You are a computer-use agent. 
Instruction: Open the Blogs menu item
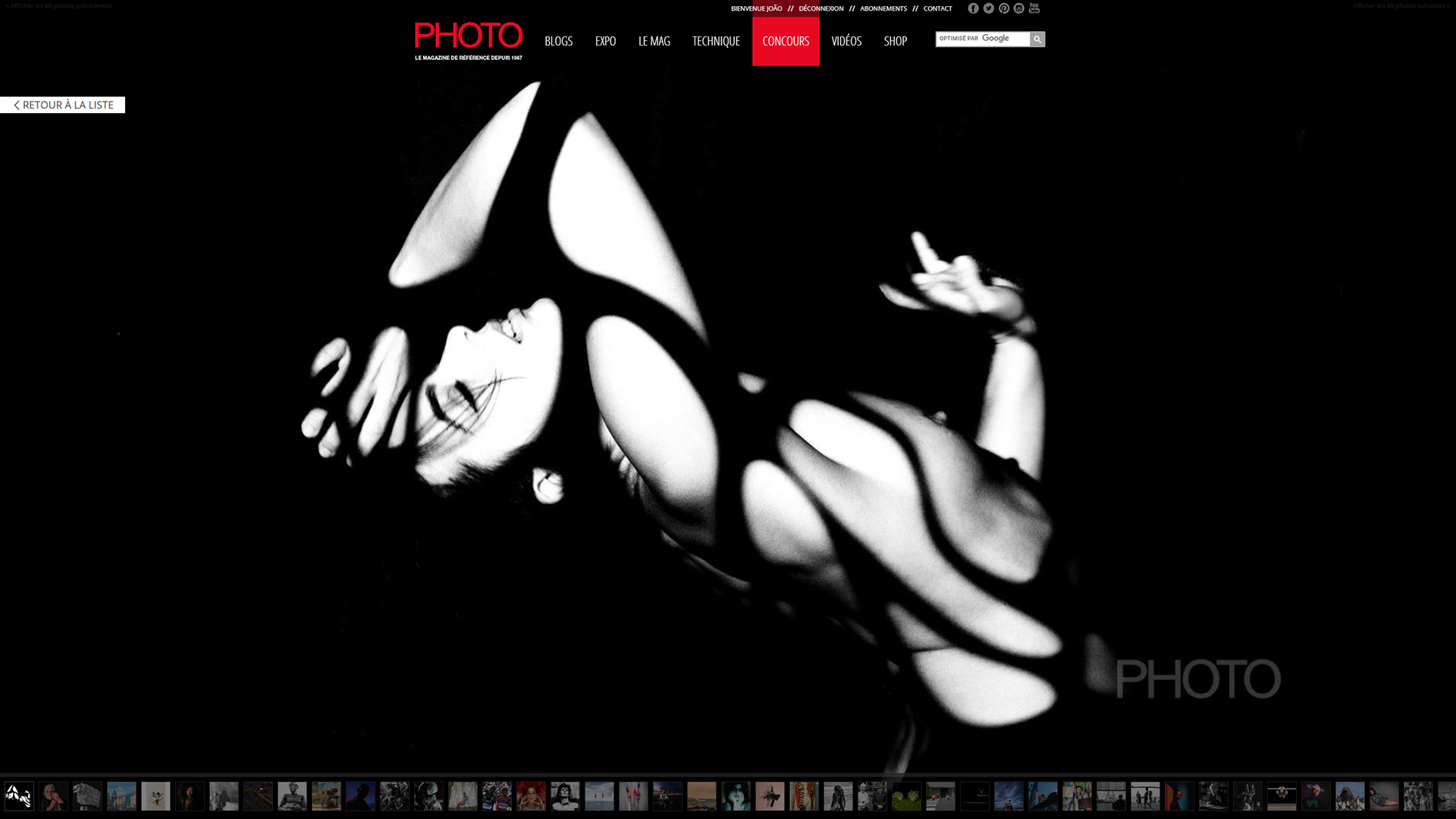(x=558, y=41)
